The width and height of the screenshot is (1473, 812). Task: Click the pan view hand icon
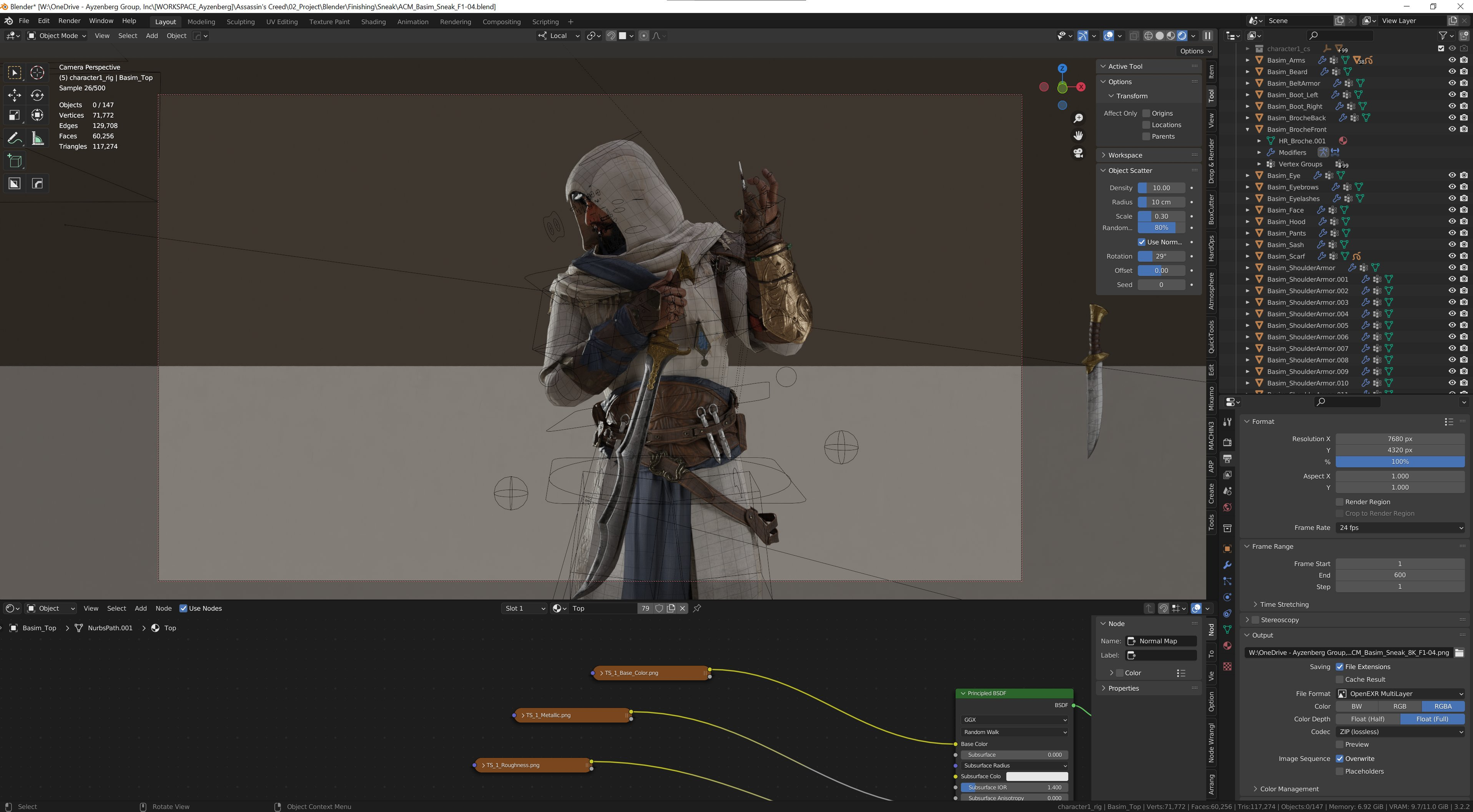tap(1078, 135)
